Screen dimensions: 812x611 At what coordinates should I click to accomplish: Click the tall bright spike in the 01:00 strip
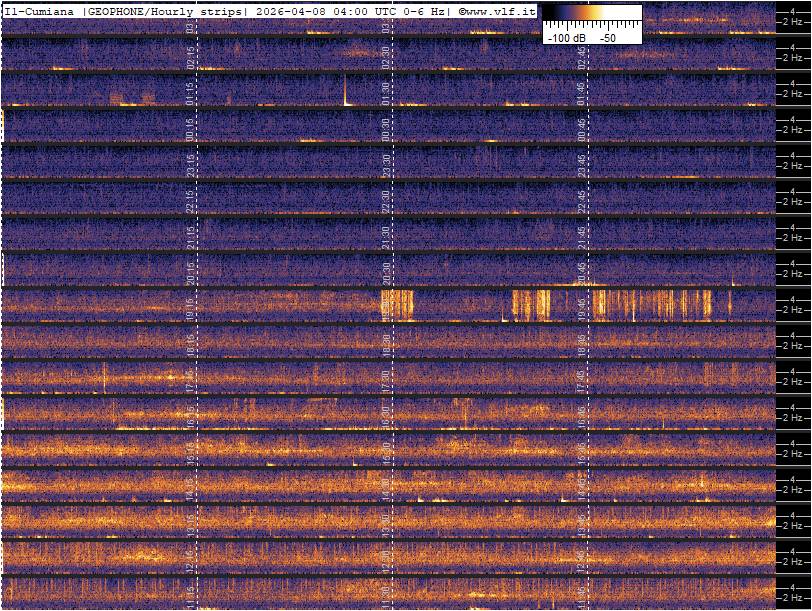[x=345, y=90]
